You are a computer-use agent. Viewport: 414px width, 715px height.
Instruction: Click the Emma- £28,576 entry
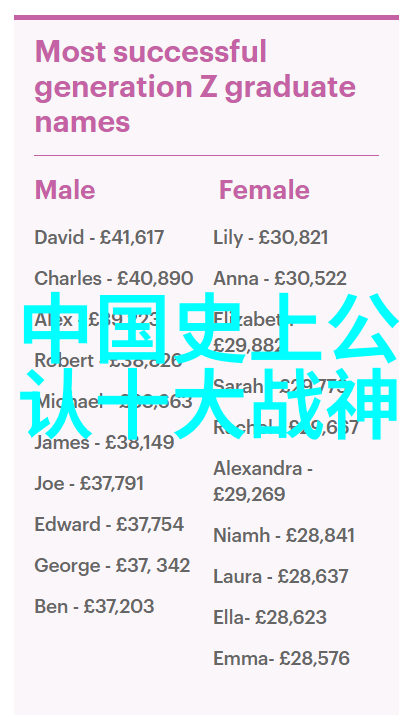click(x=281, y=658)
